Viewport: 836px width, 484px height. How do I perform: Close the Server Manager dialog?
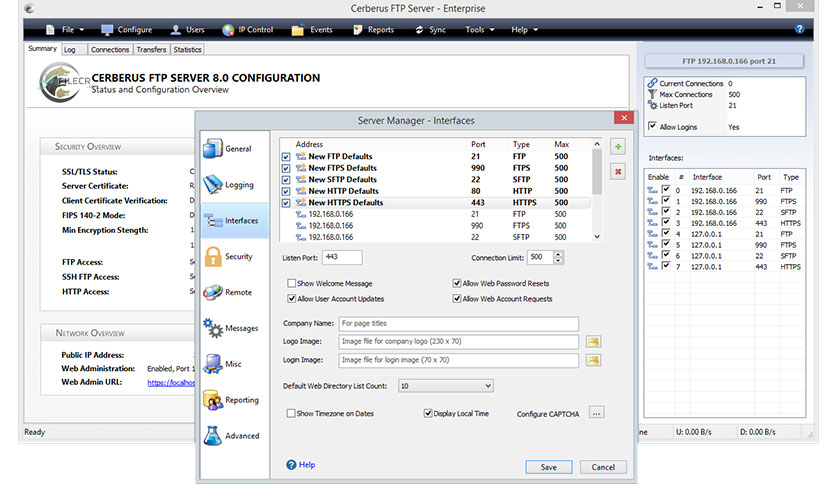(624, 118)
